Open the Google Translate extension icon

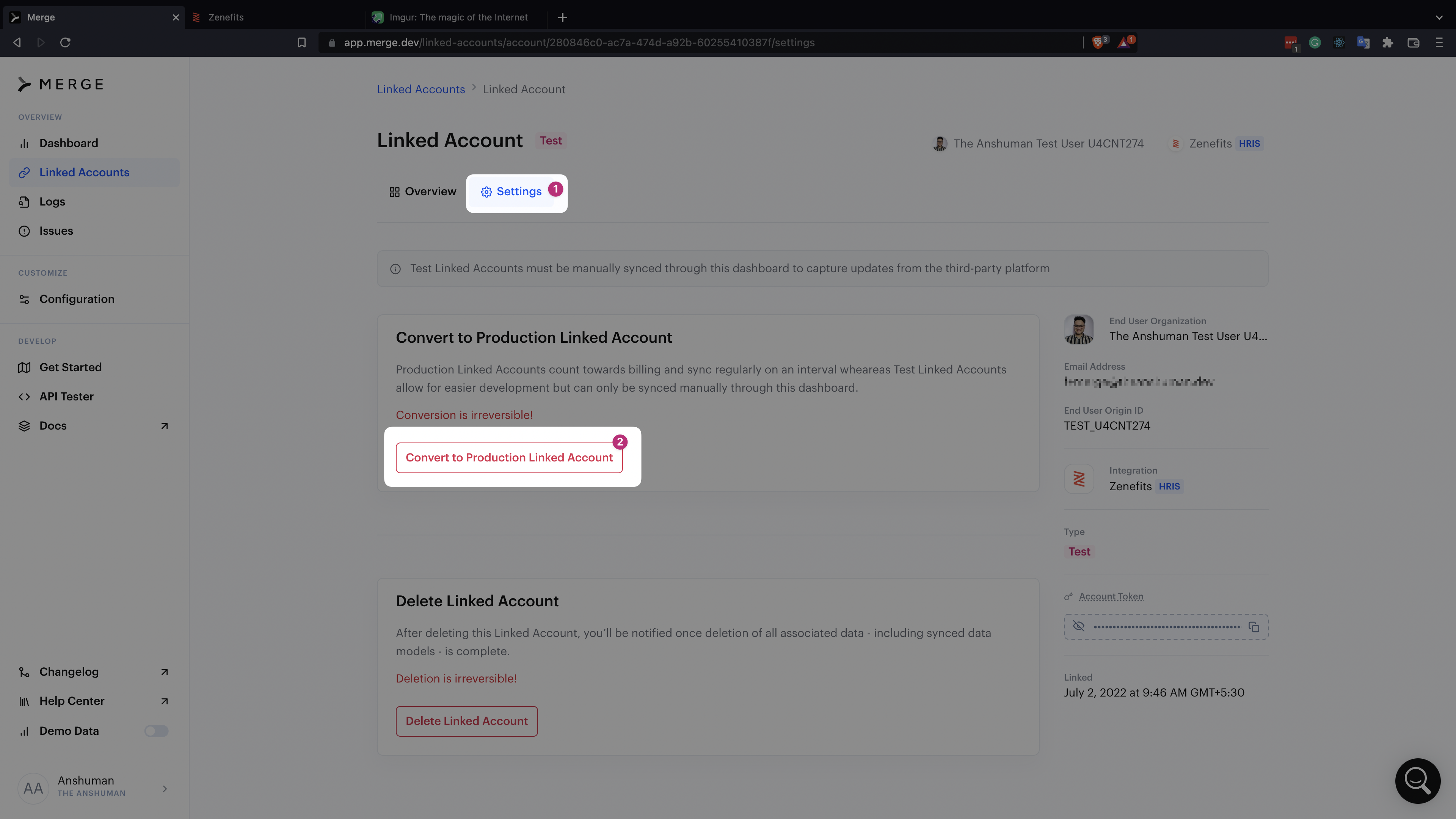click(1363, 42)
